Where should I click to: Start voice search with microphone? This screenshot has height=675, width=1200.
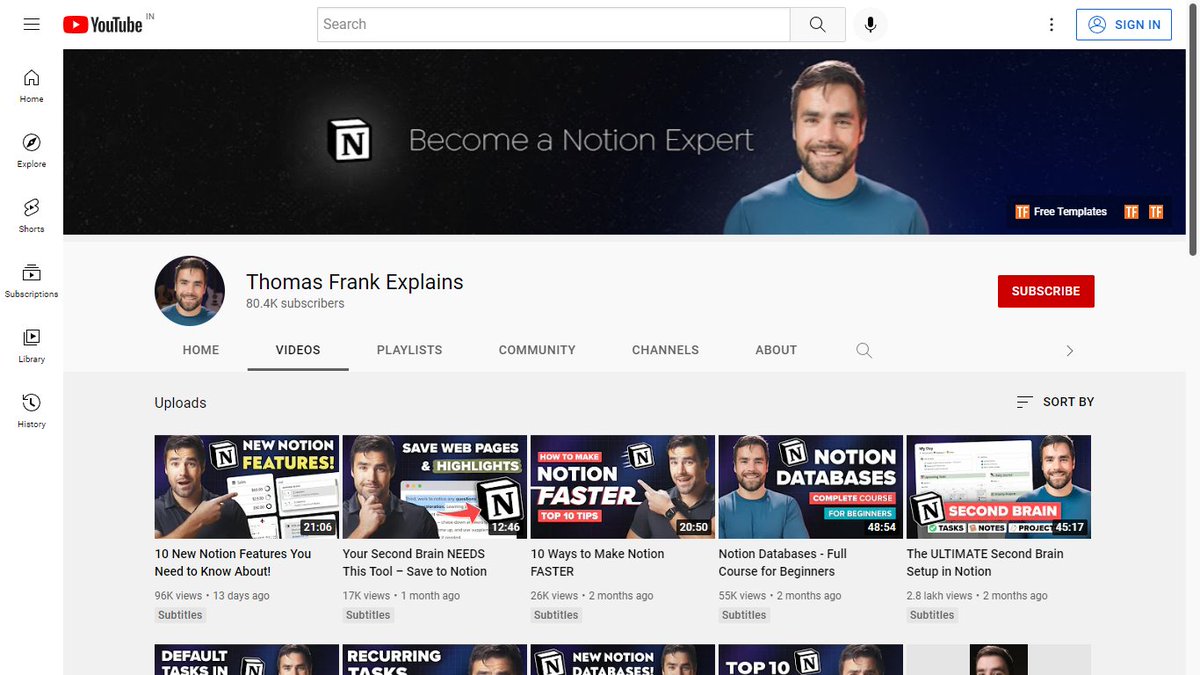coord(870,24)
